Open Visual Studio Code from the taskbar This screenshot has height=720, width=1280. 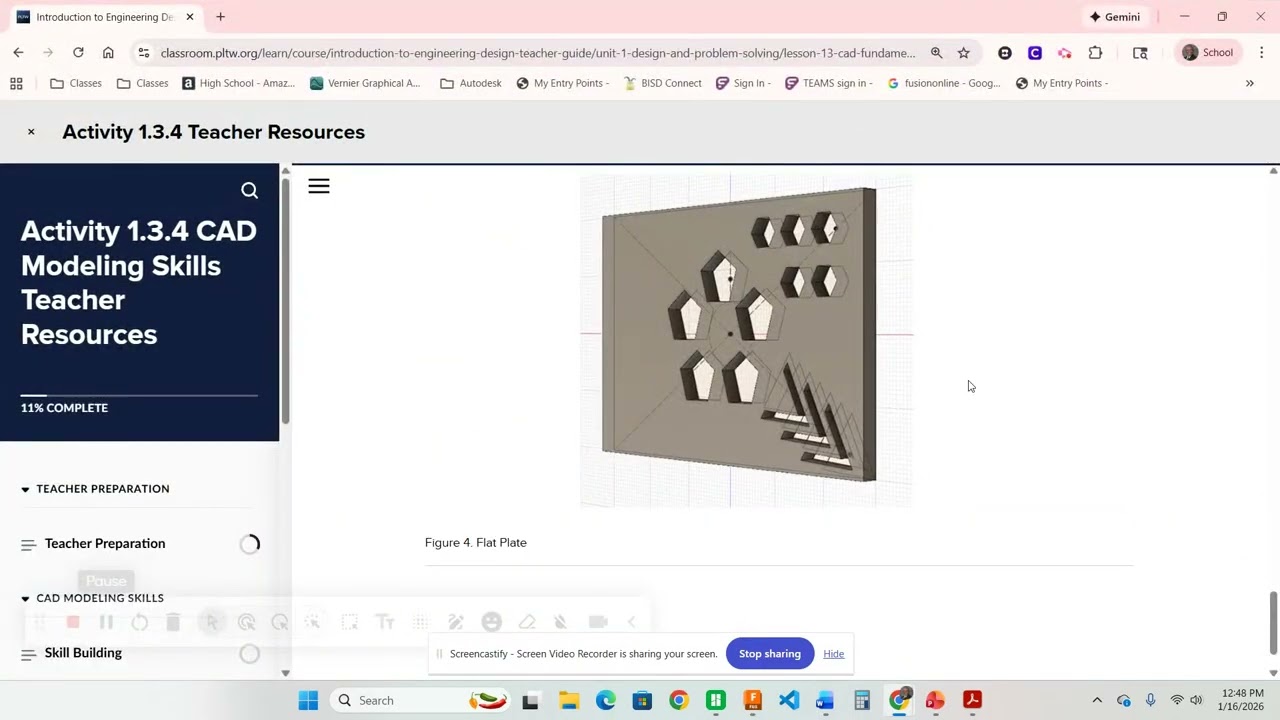point(789,700)
